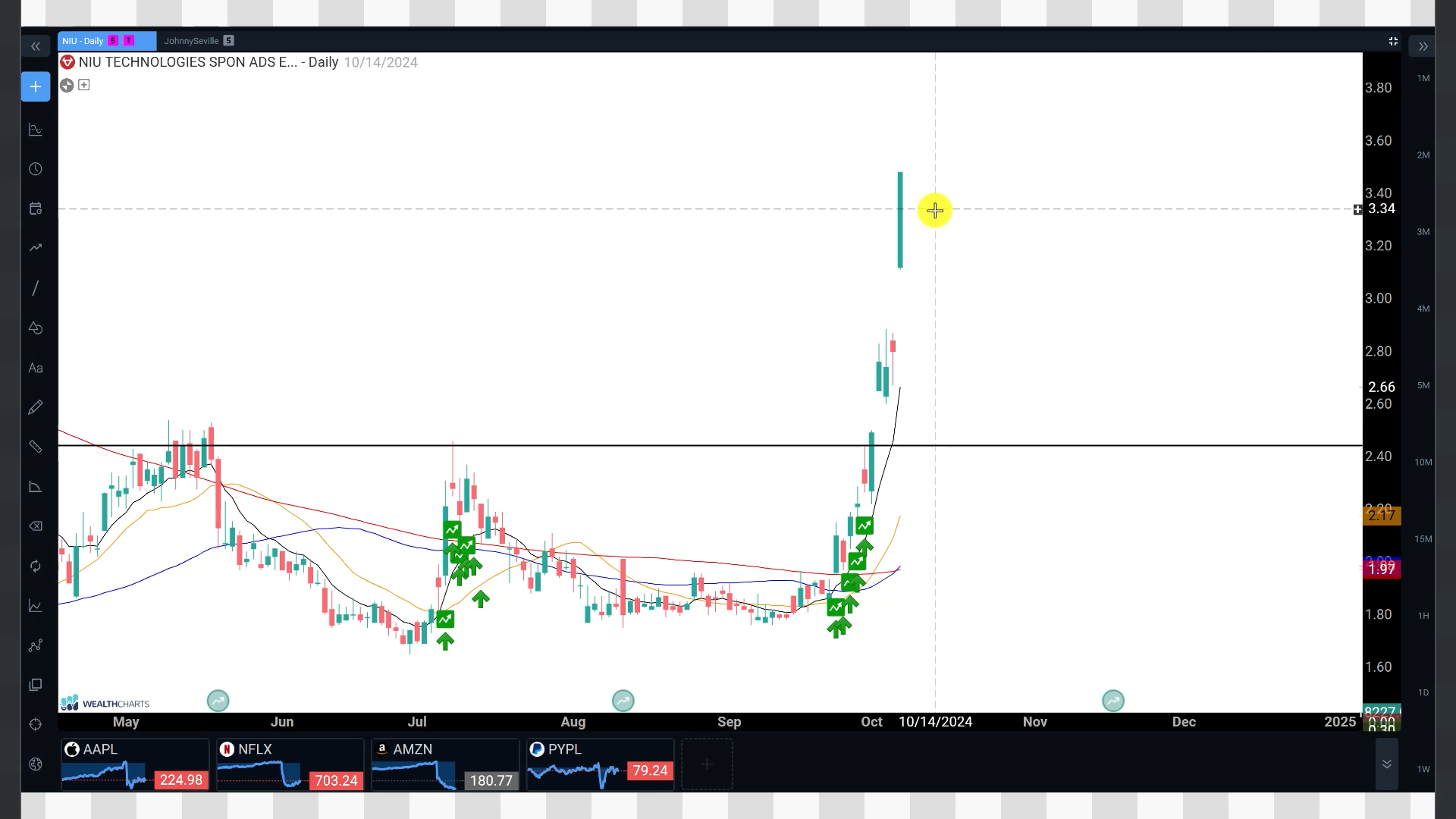Click the crosshair target icon

[x=36, y=725]
